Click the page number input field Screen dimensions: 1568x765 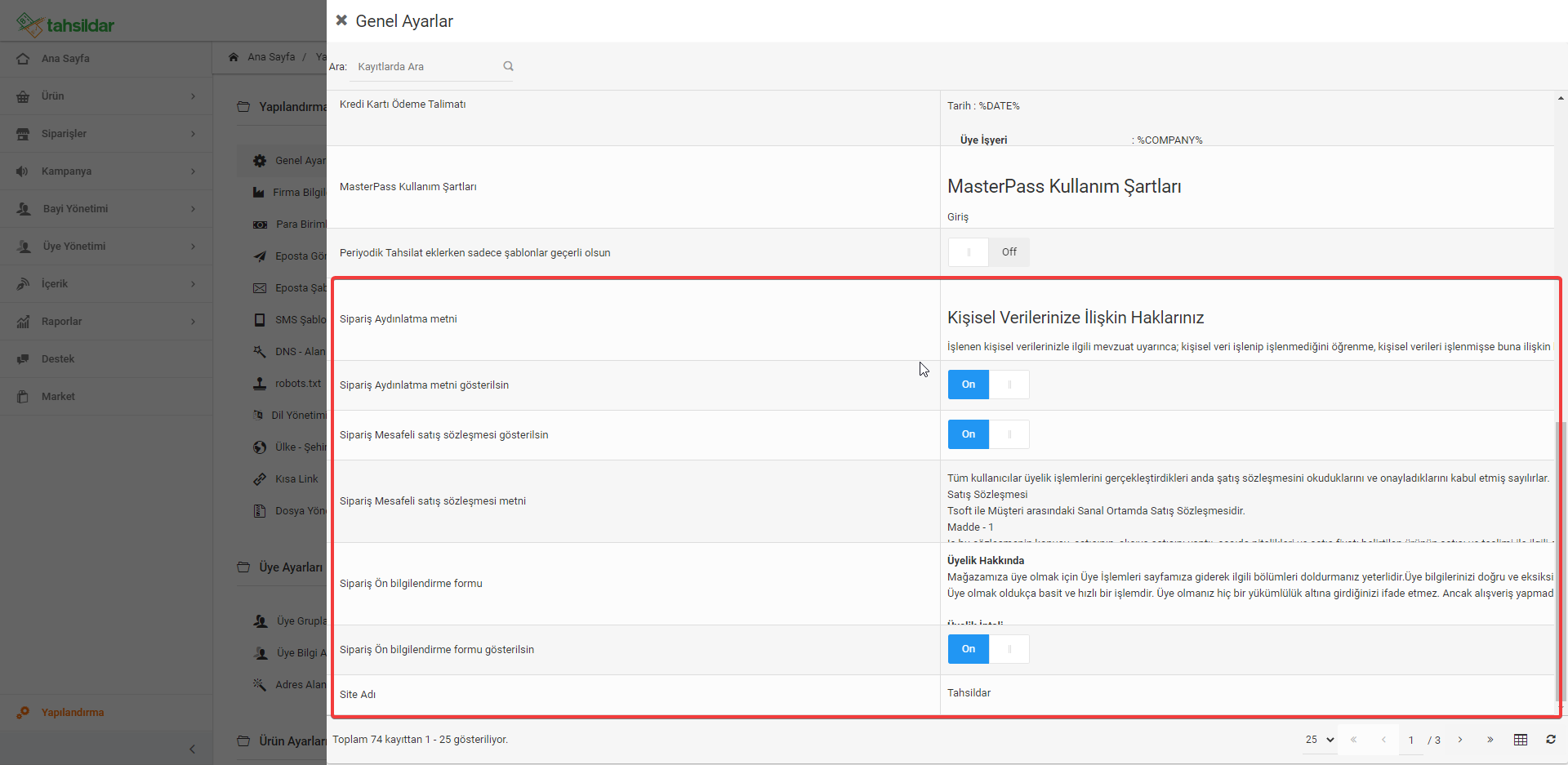click(x=1411, y=740)
